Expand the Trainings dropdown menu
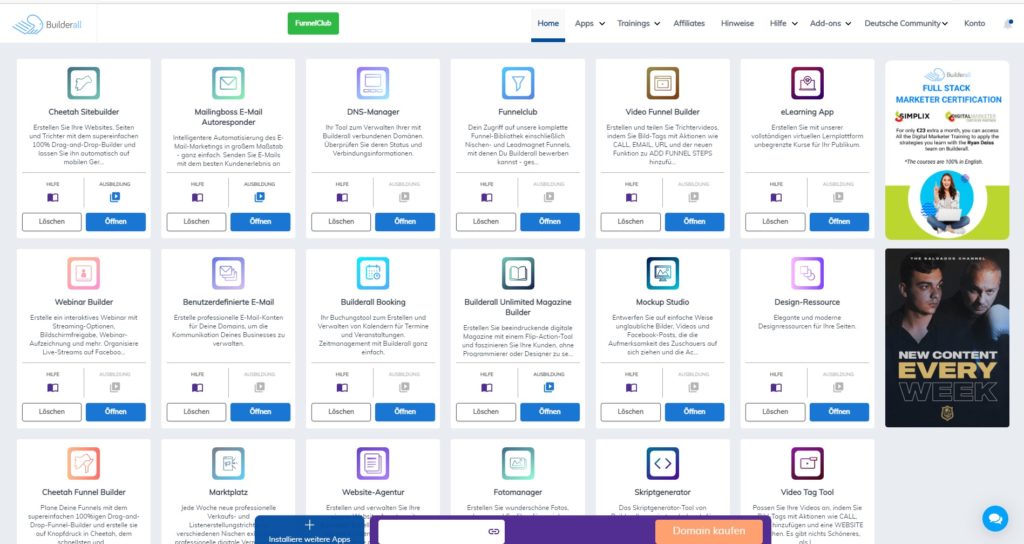Viewport: 1024px width, 544px height. click(x=639, y=24)
